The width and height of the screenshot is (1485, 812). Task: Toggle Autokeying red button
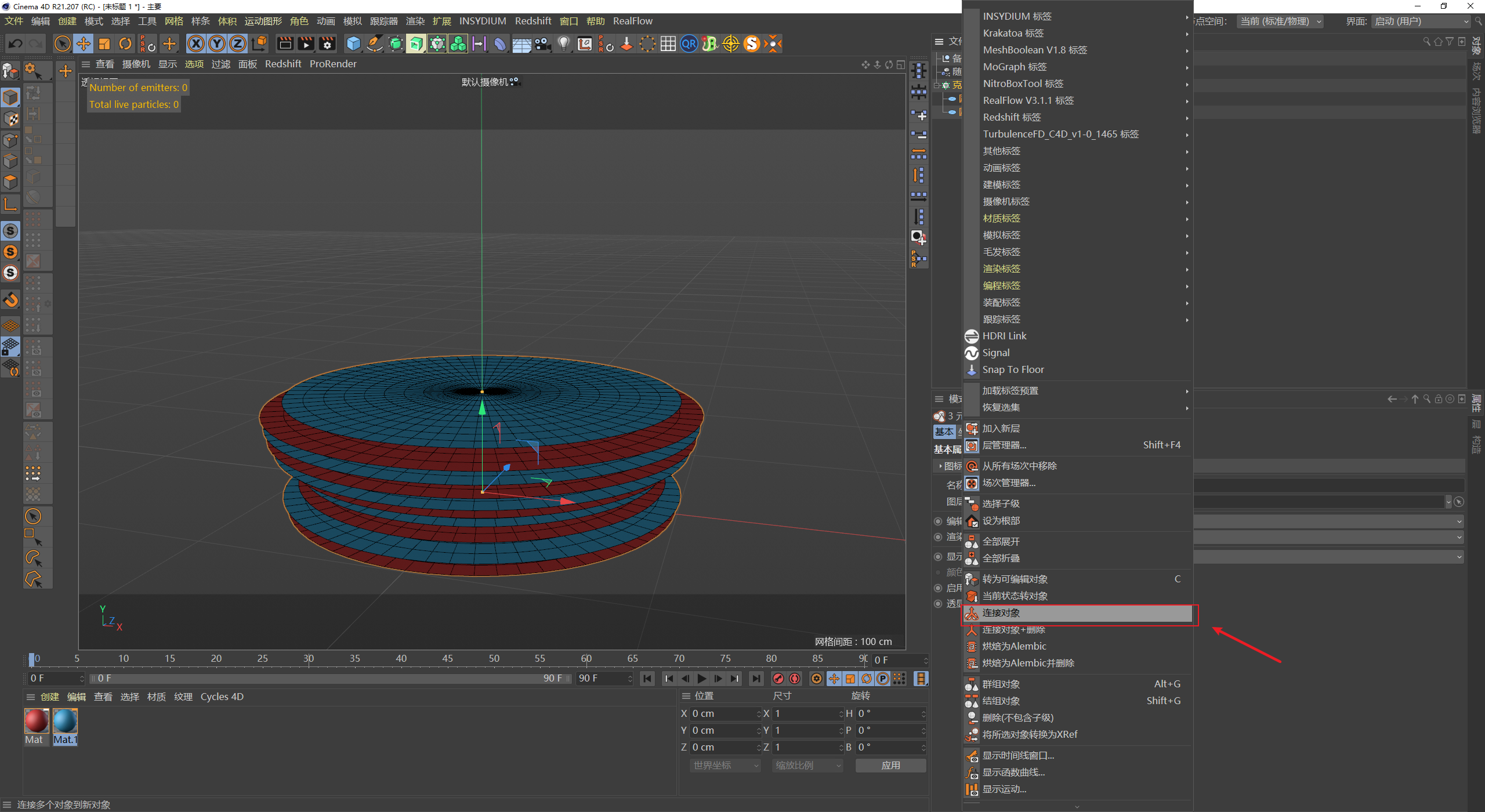pos(795,679)
